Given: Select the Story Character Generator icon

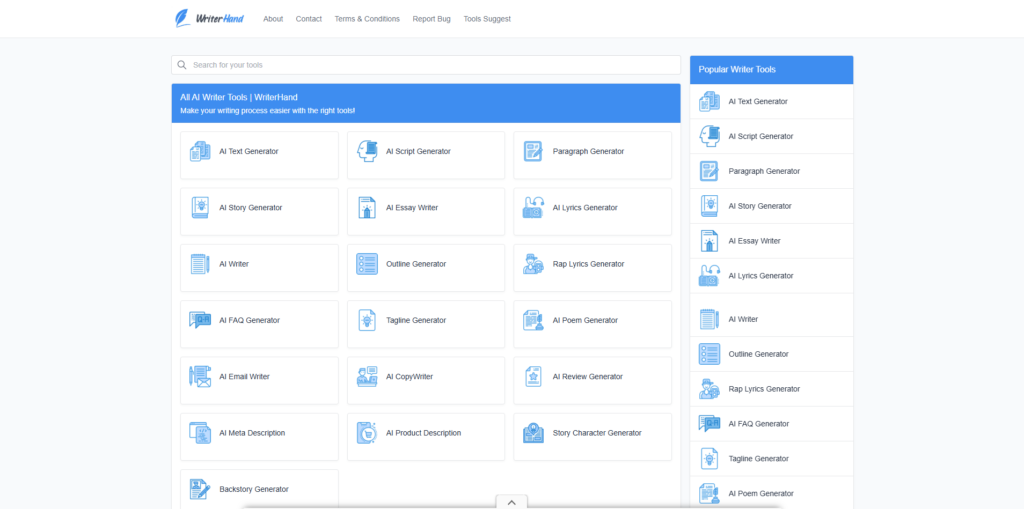Looking at the screenshot, I should pyautogui.click(x=534, y=433).
